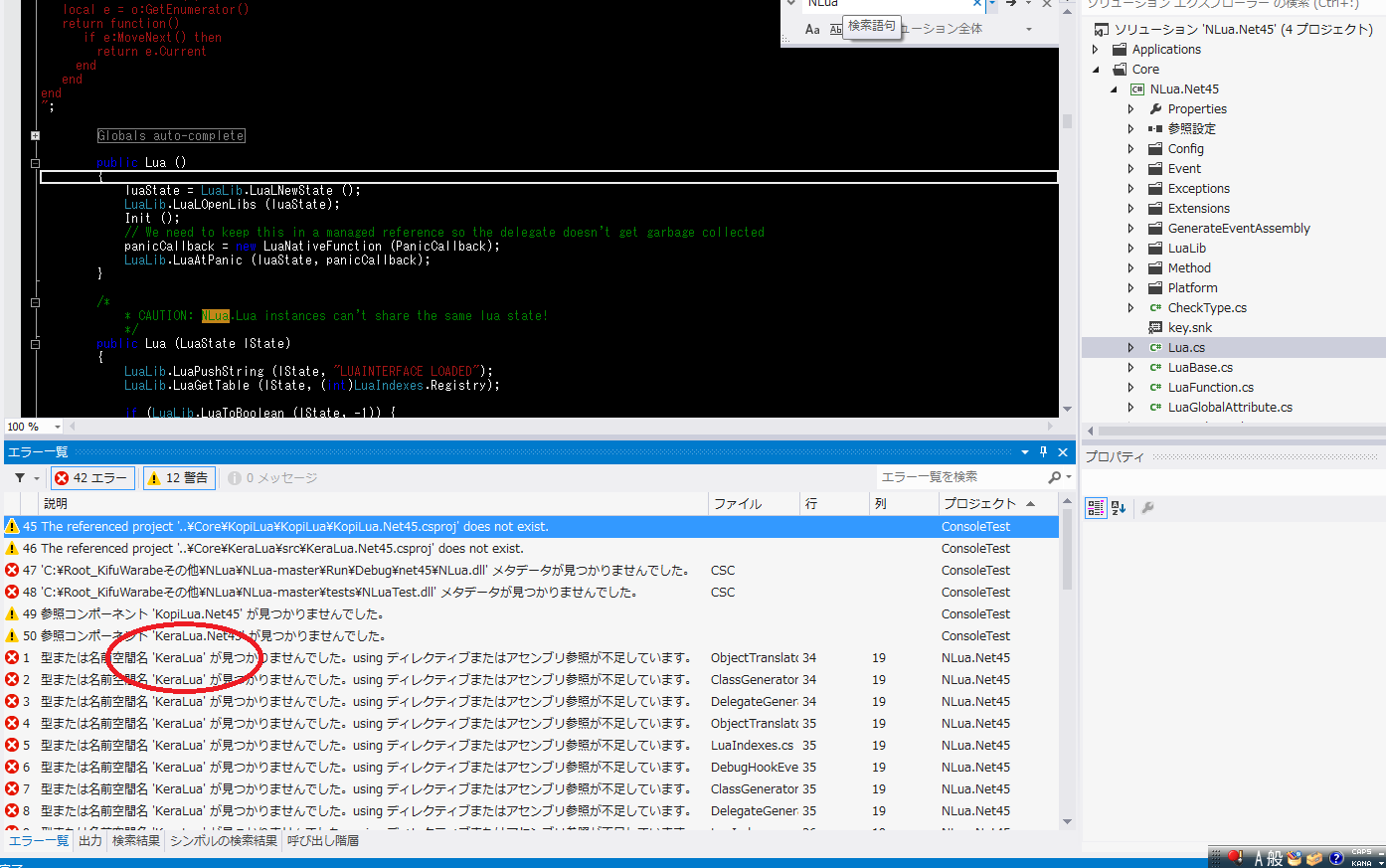Toggle Match case (Aa) in find box

point(812,29)
